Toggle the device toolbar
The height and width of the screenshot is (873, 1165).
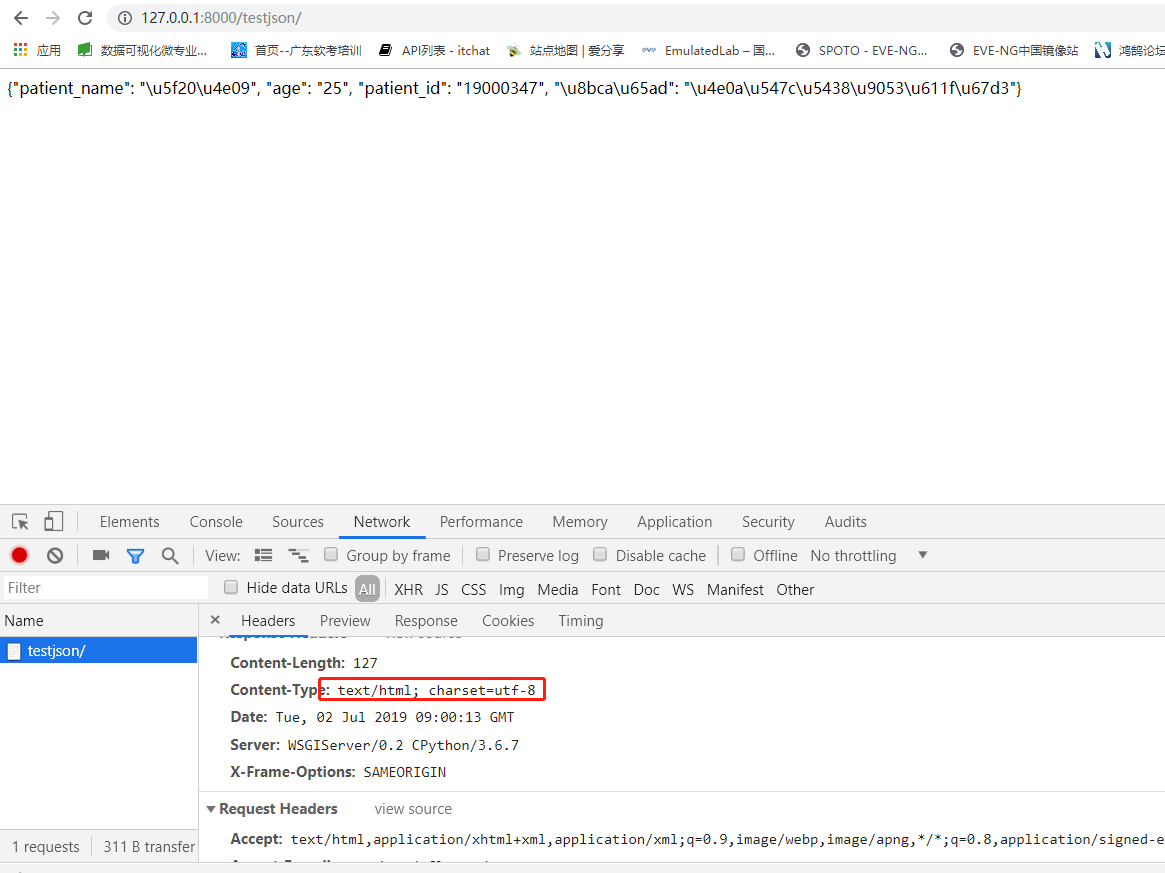point(54,521)
